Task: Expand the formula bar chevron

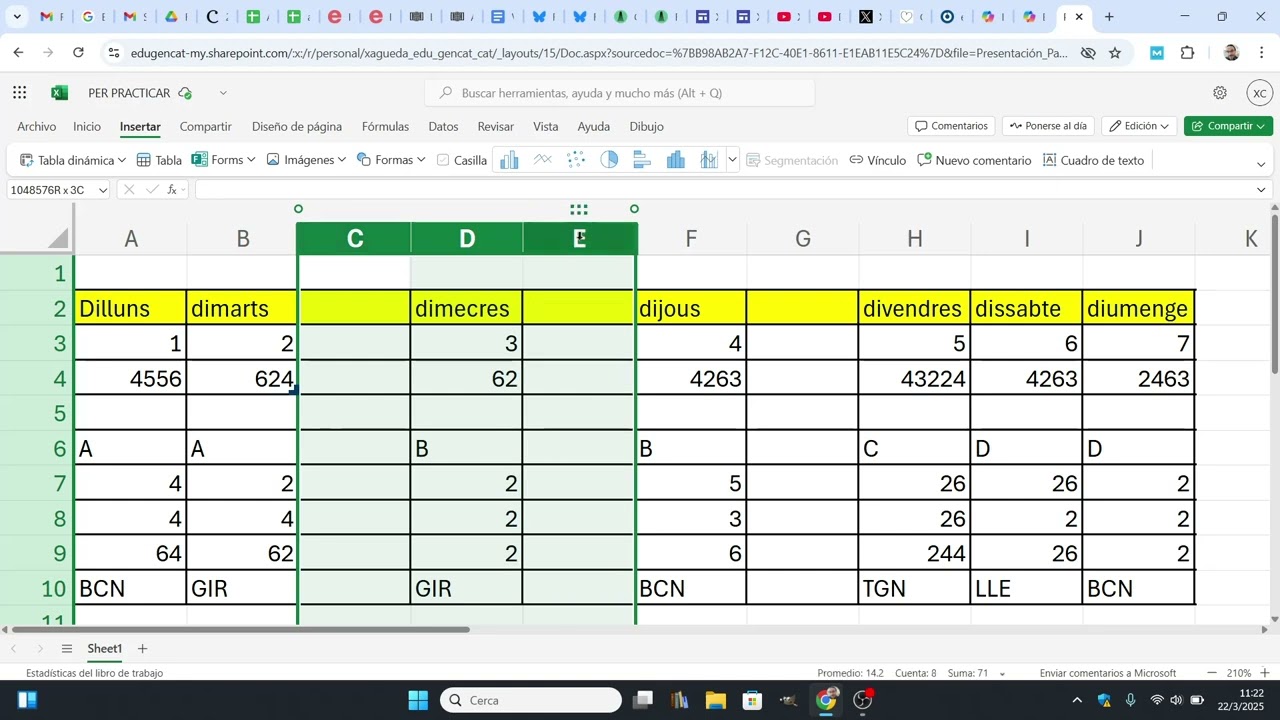Action: pos(1261,190)
